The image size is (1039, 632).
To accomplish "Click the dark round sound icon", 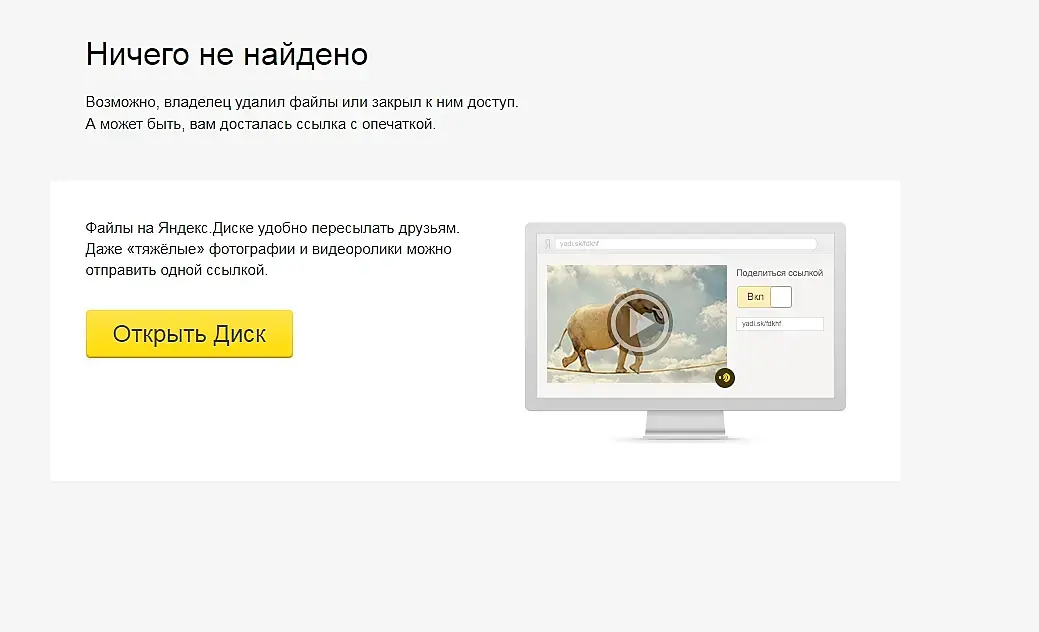I will (x=725, y=378).
